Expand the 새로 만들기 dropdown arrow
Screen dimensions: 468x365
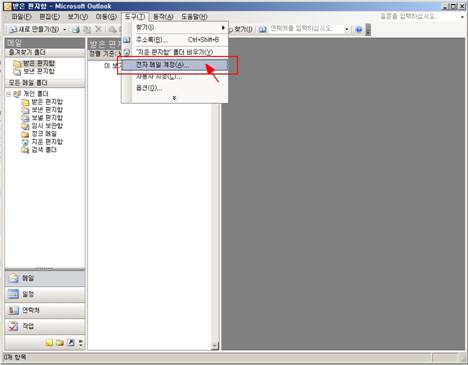65,30
